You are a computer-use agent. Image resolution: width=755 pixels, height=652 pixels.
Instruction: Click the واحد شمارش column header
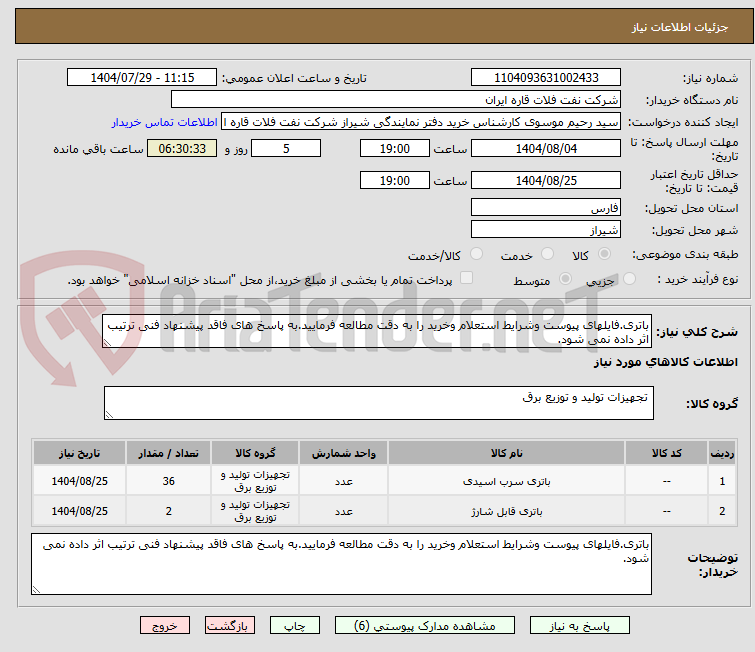point(343,453)
